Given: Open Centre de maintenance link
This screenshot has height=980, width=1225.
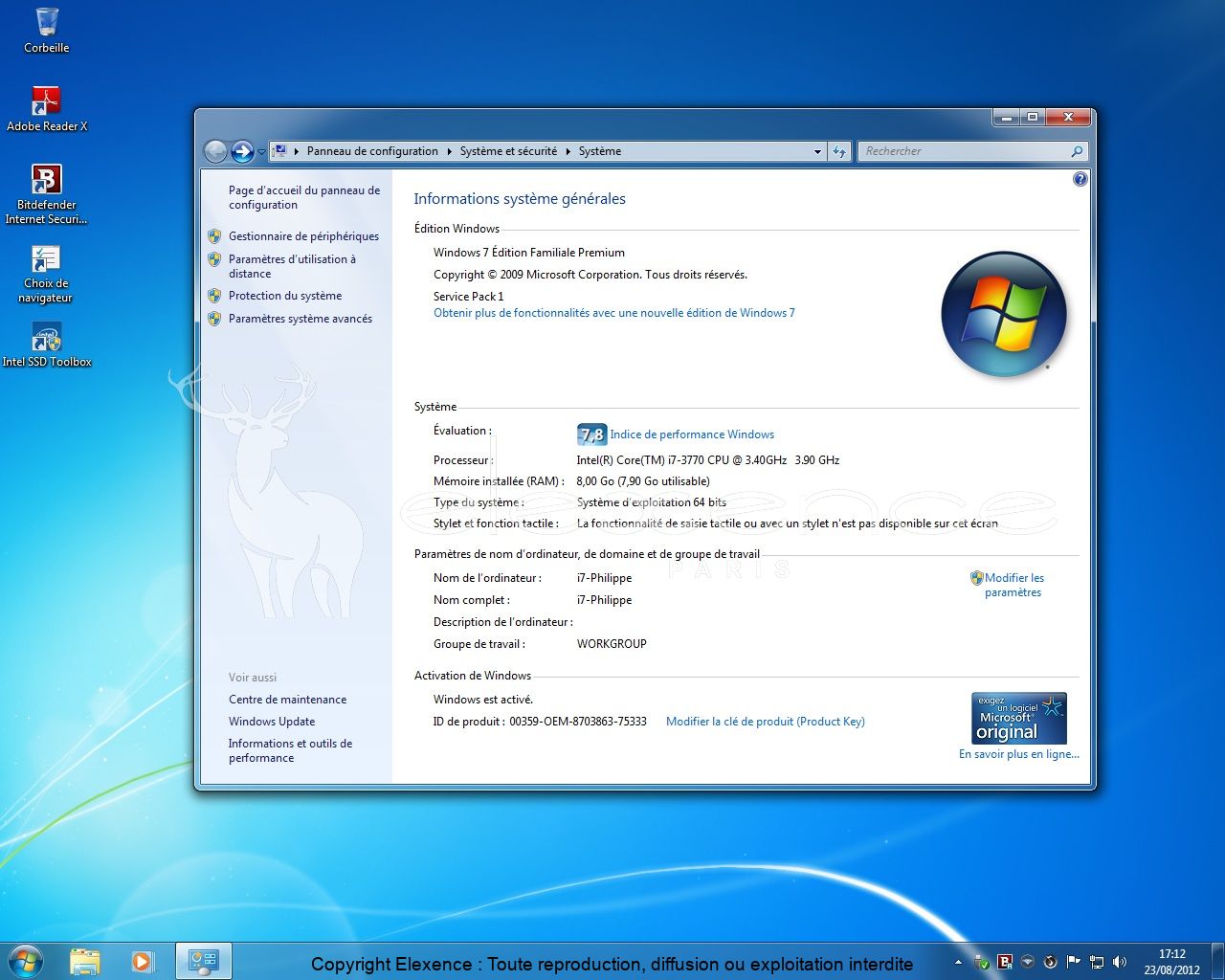Looking at the screenshot, I should coord(287,700).
